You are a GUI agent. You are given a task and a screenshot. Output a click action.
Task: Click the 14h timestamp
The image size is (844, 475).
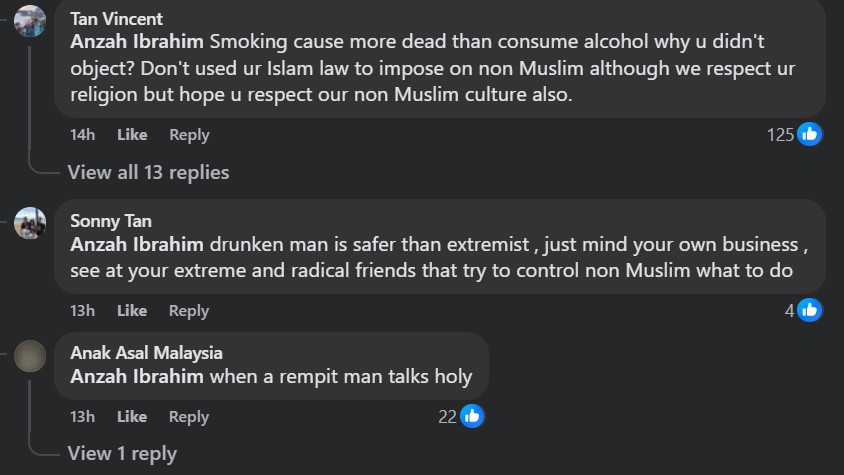point(82,135)
